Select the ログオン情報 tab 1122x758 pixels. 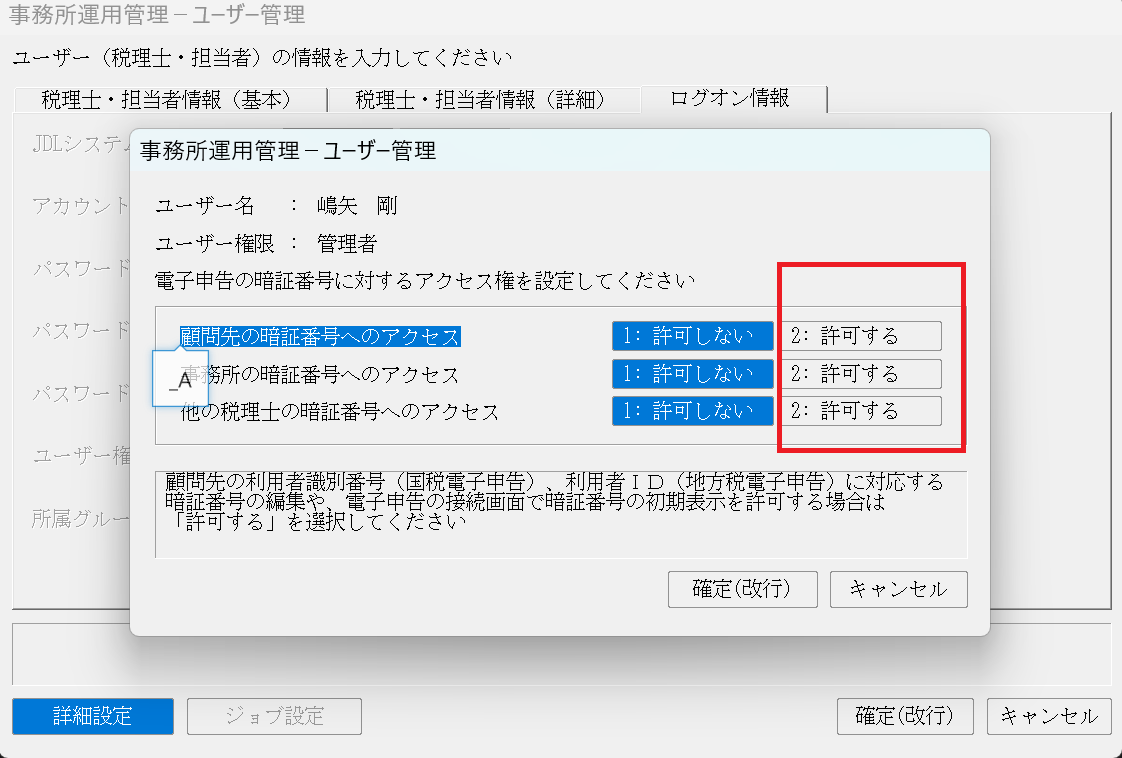pos(730,98)
